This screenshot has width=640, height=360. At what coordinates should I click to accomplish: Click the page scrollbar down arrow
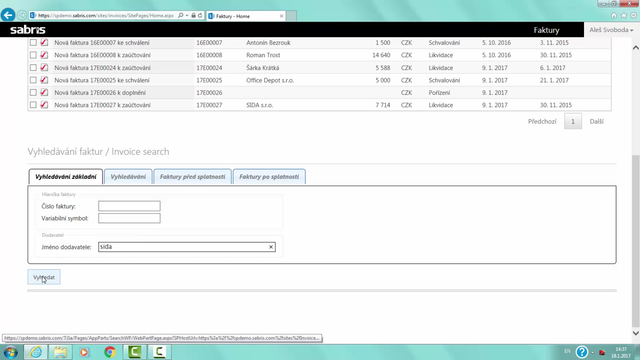click(636, 333)
